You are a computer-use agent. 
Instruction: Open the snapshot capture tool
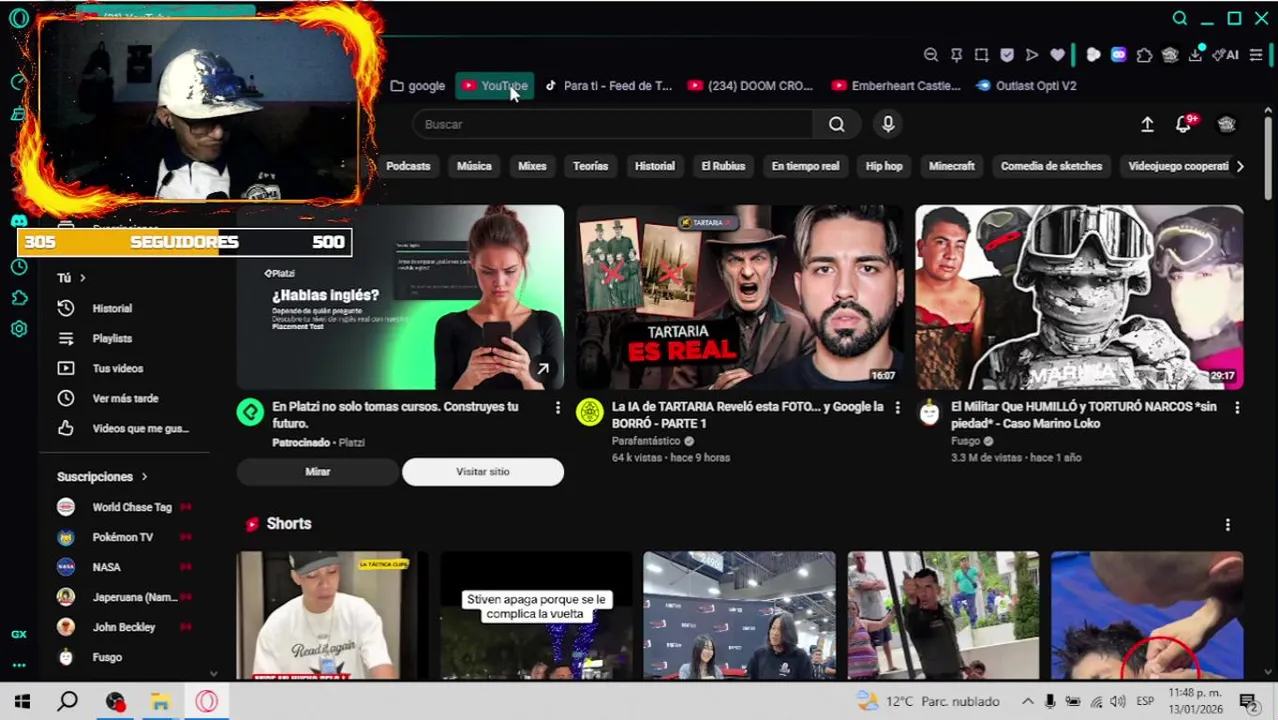click(981, 55)
